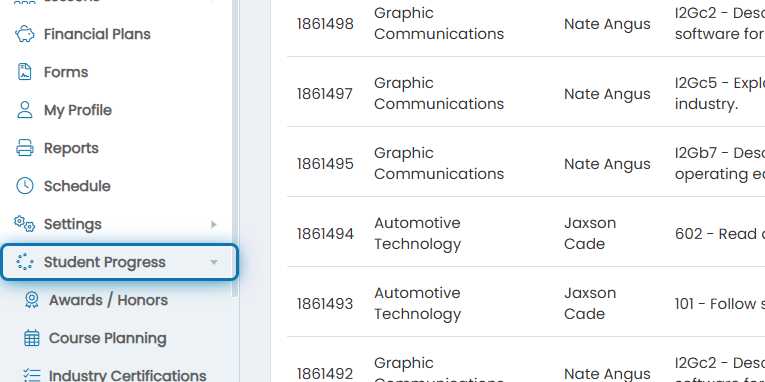Click Jaxson Cade in row 1861493
The image size is (765, 382).
point(590,303)
